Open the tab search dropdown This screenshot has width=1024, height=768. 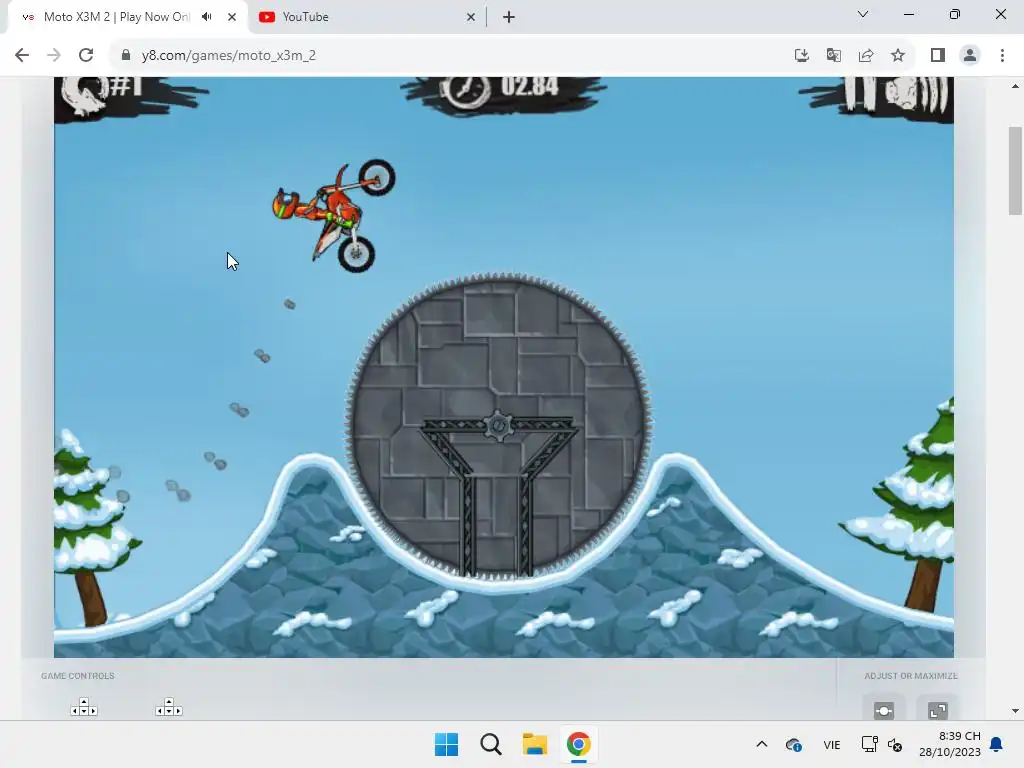point(863,14)
